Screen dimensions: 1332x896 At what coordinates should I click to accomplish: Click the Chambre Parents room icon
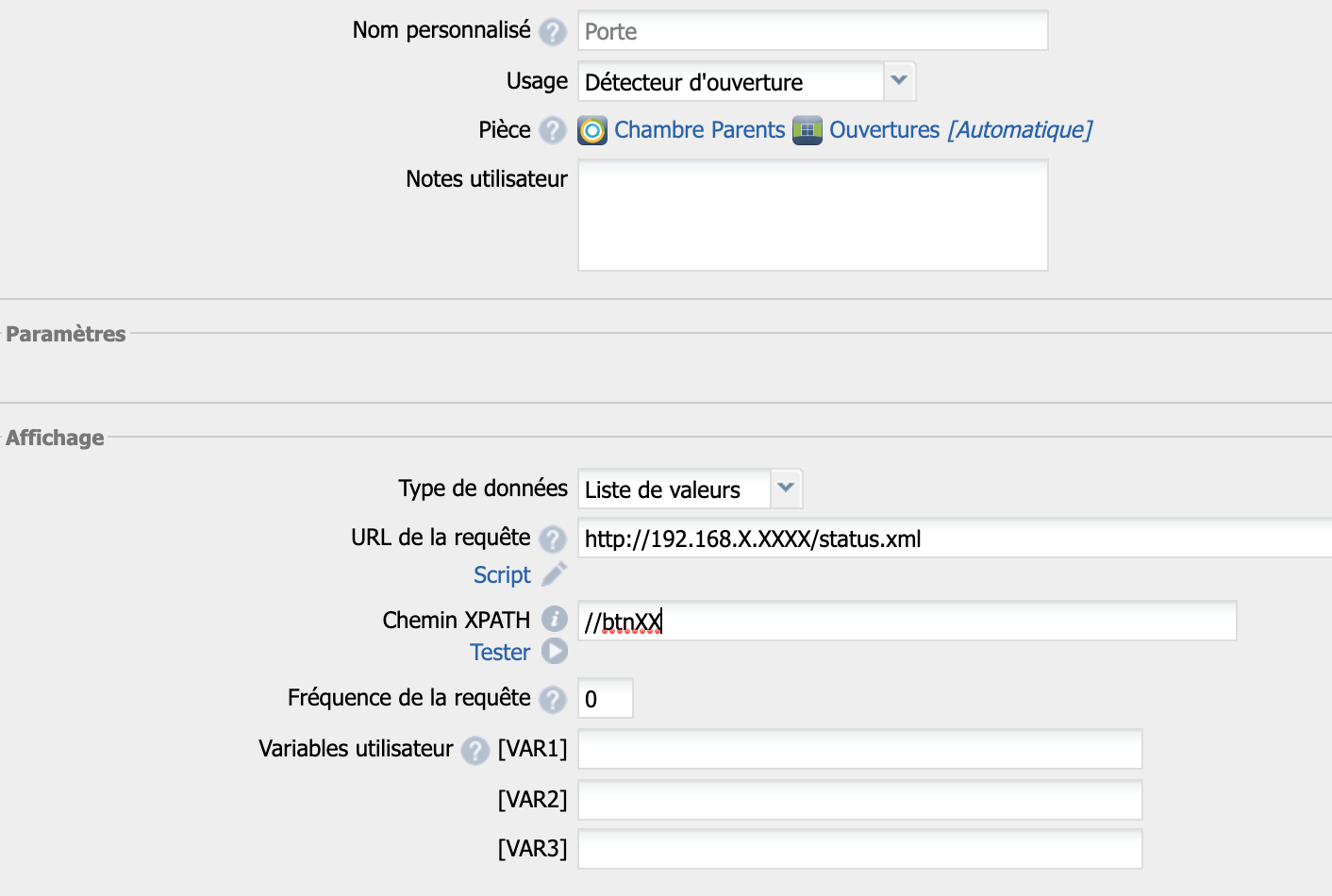[x=592, y=130]
